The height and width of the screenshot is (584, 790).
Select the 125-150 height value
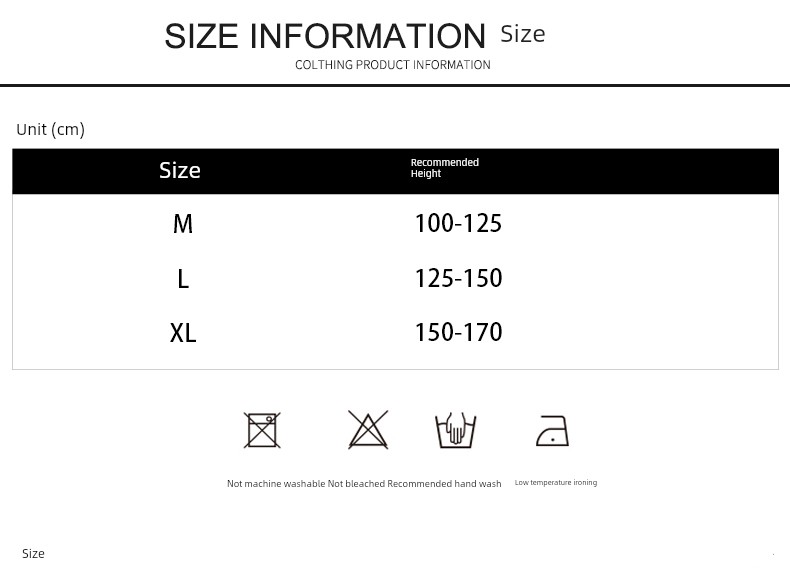point(458,278)
